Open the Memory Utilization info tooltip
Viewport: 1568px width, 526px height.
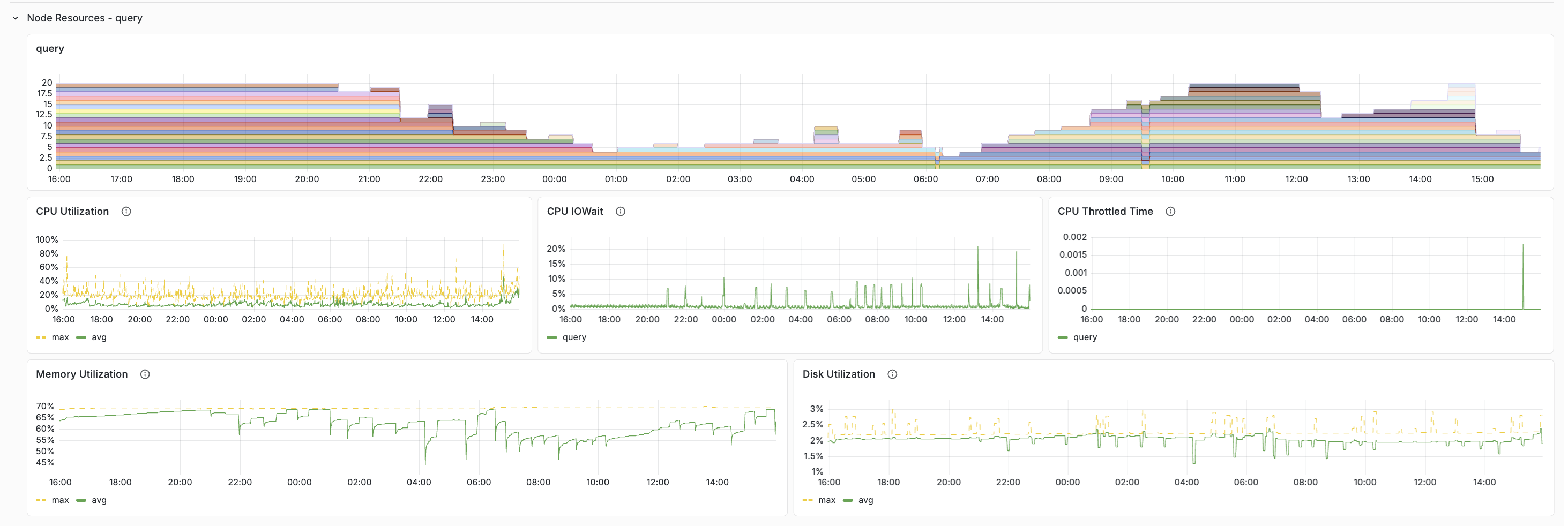tap(145, 374)
